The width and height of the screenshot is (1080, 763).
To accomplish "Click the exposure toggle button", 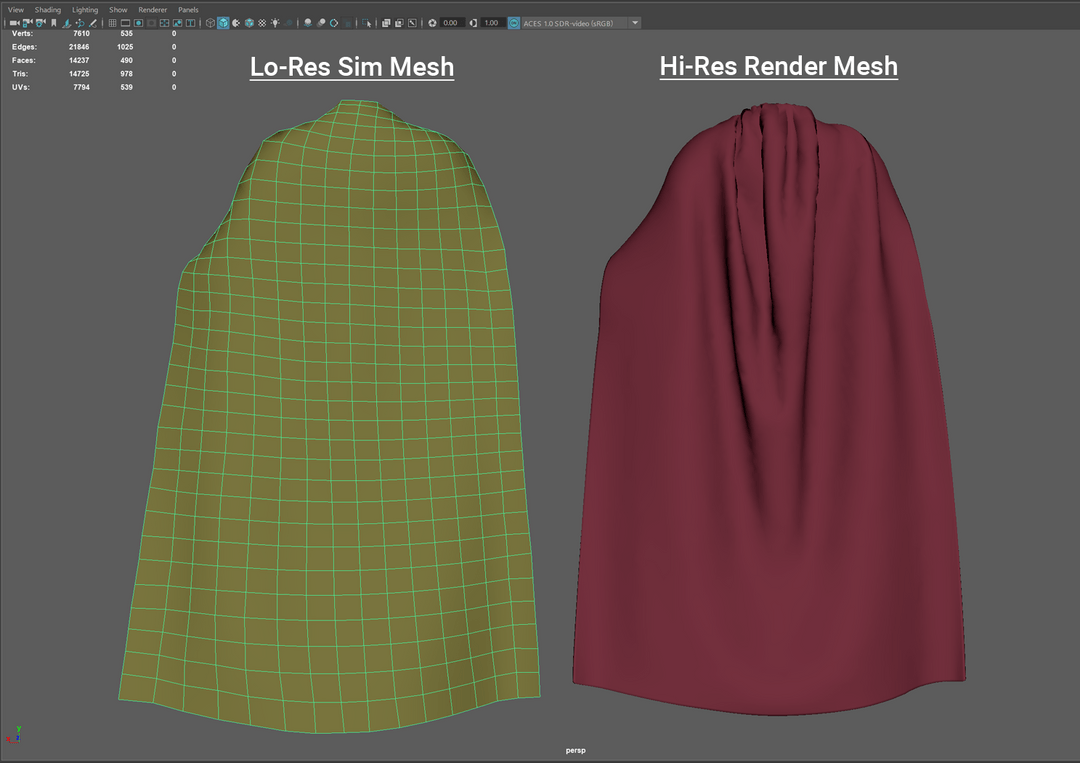I will coord(433,22).
